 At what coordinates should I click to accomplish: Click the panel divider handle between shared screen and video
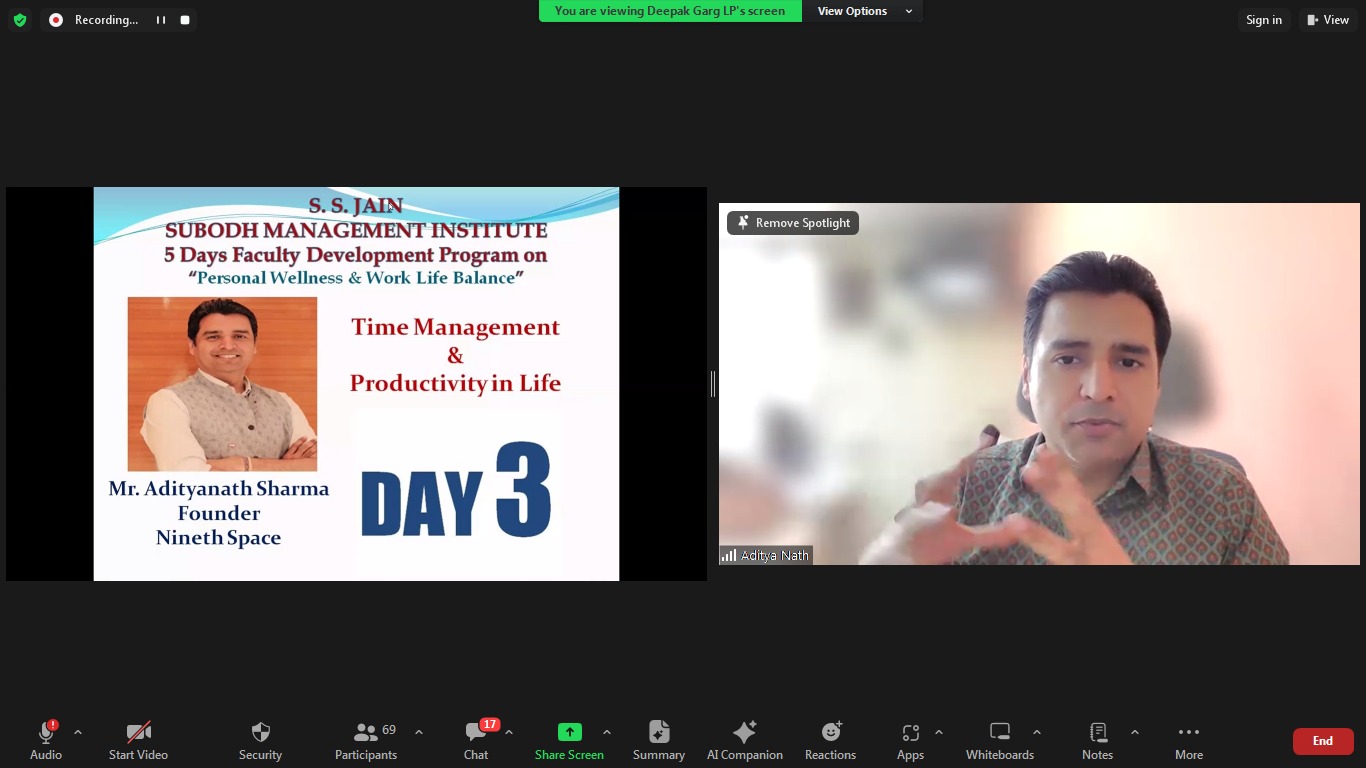pyautogui.click(x=713, y=383)
